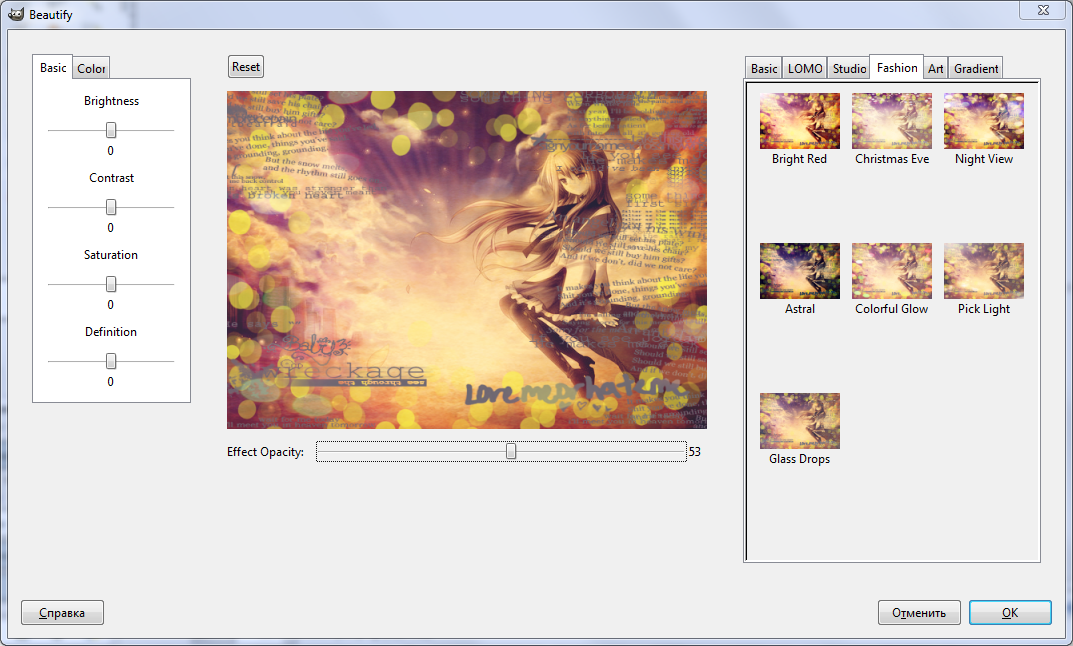The height and width of the screenshot is (646, 1073).
Task: Apply the Pick Light effect thumbnail
Action: click(x=983, y=271)
